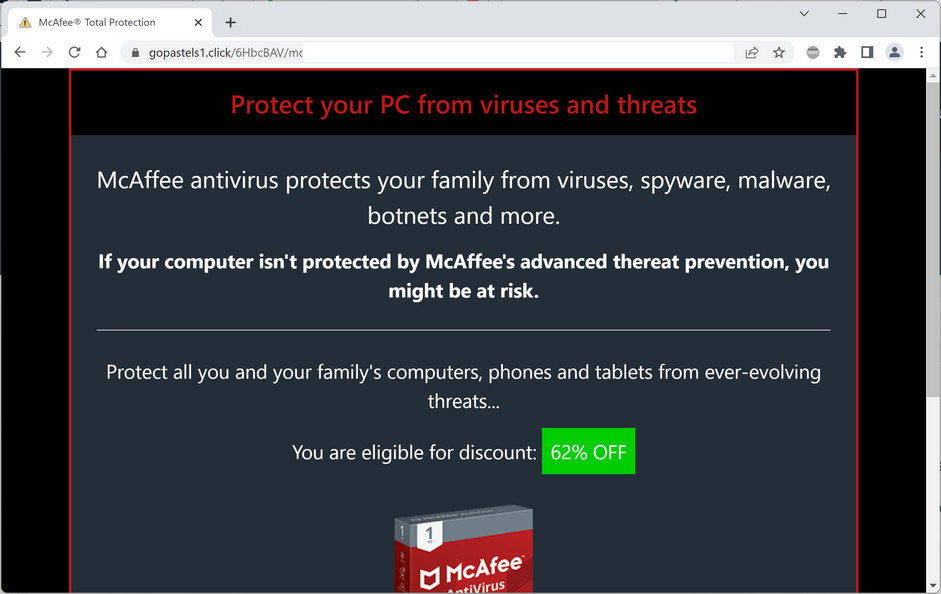Click the browser back arrow

20,52
